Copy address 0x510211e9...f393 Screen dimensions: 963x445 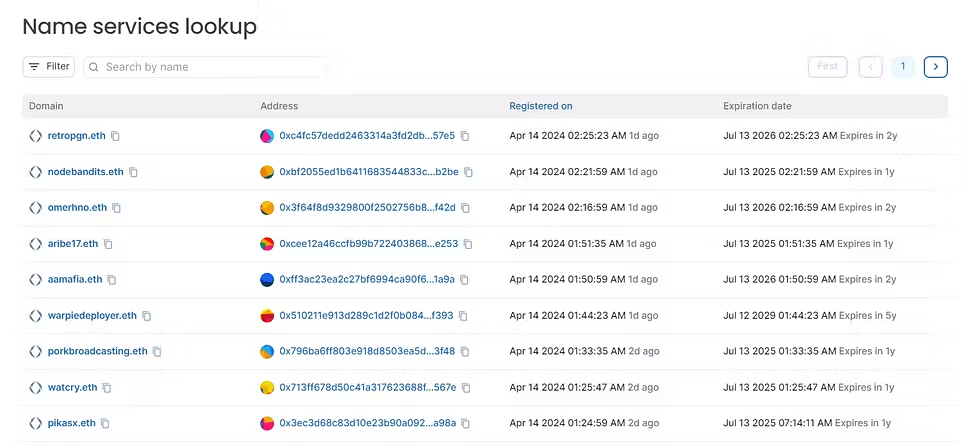(463, 316)
